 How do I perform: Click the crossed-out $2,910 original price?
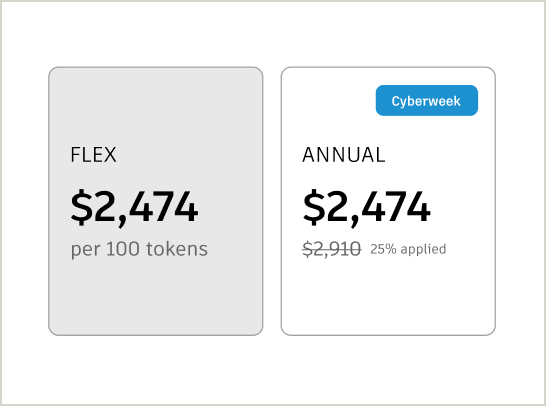[332, 249]
